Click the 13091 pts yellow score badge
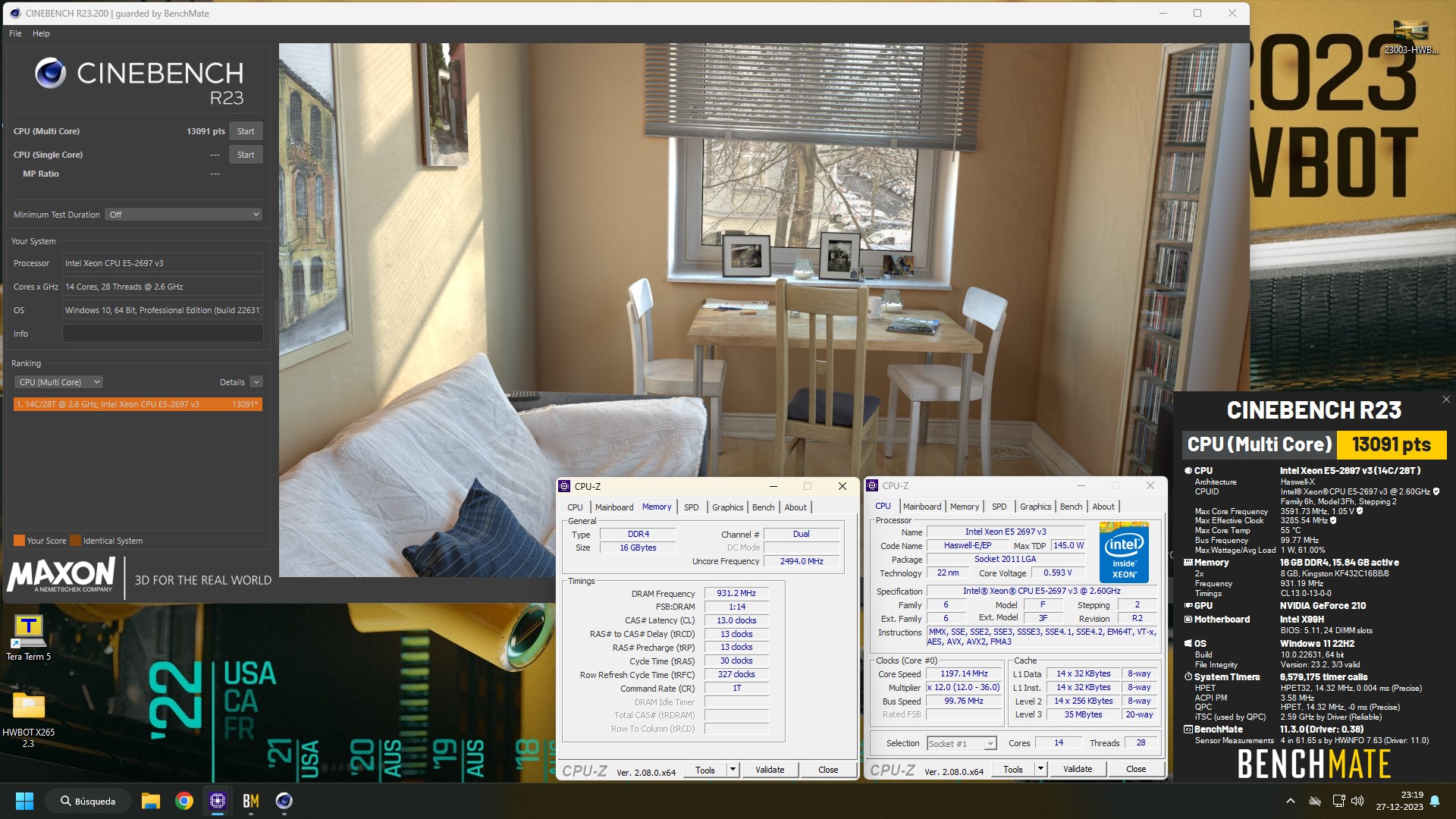The width and height of the screenshot is (1456, 819). (1392, 444)
